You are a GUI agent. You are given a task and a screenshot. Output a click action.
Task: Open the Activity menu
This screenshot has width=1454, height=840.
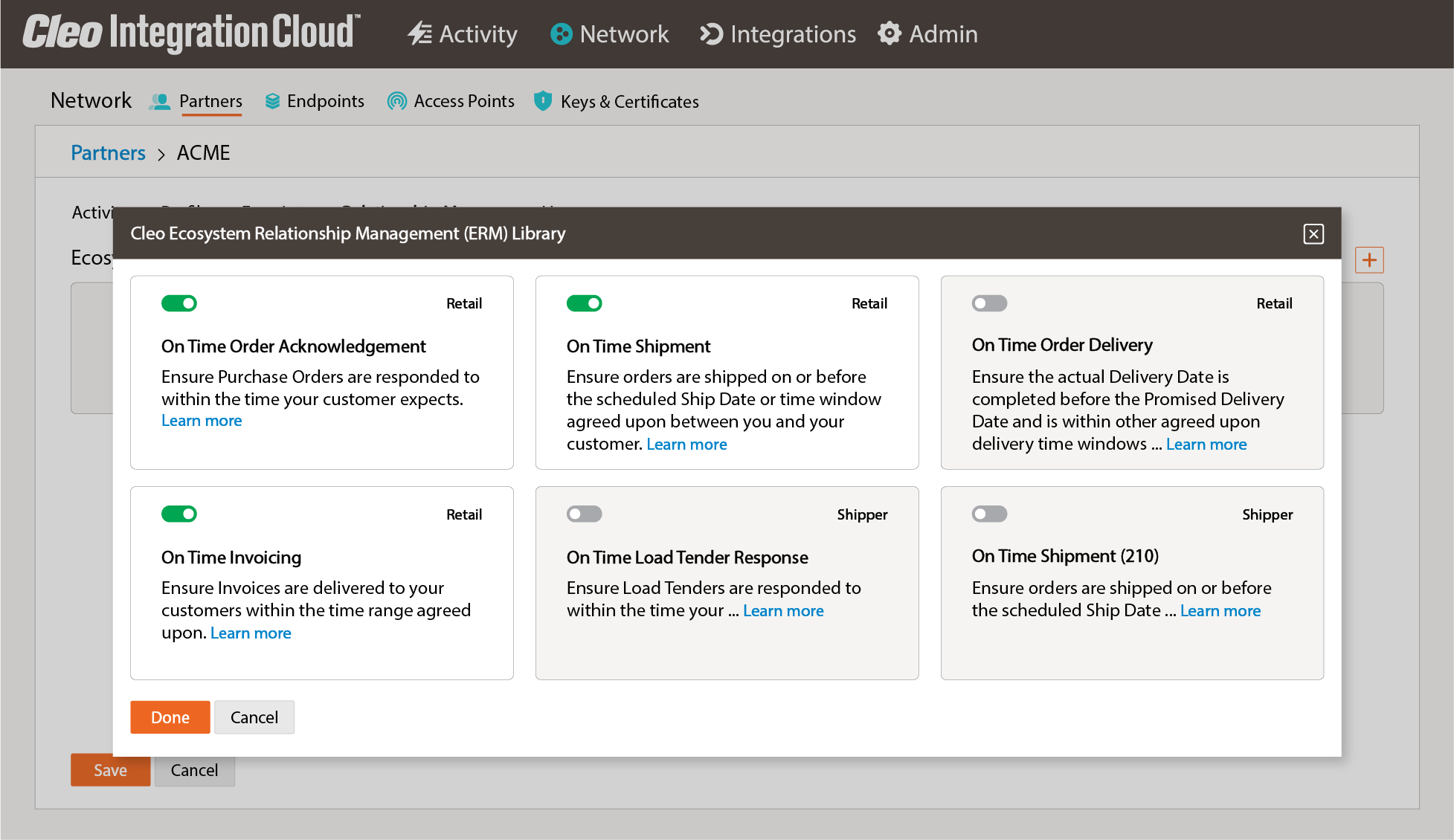pyautogui.click(x=463, y=34)
